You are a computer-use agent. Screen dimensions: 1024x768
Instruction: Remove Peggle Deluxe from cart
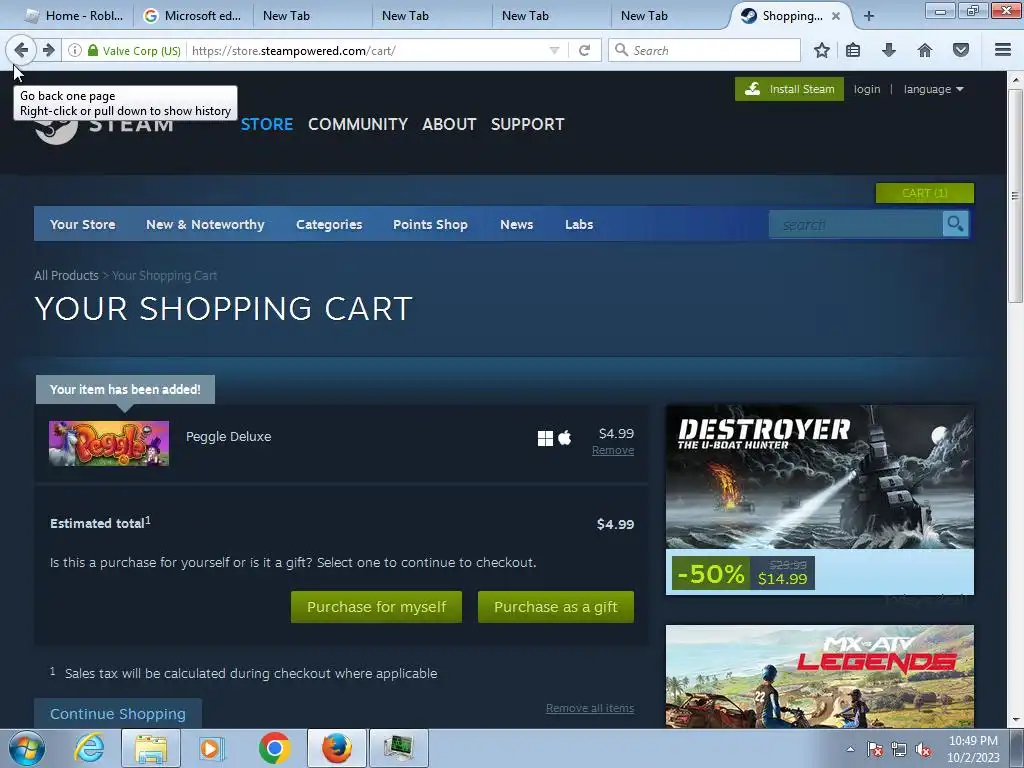[x=613, y=451]
